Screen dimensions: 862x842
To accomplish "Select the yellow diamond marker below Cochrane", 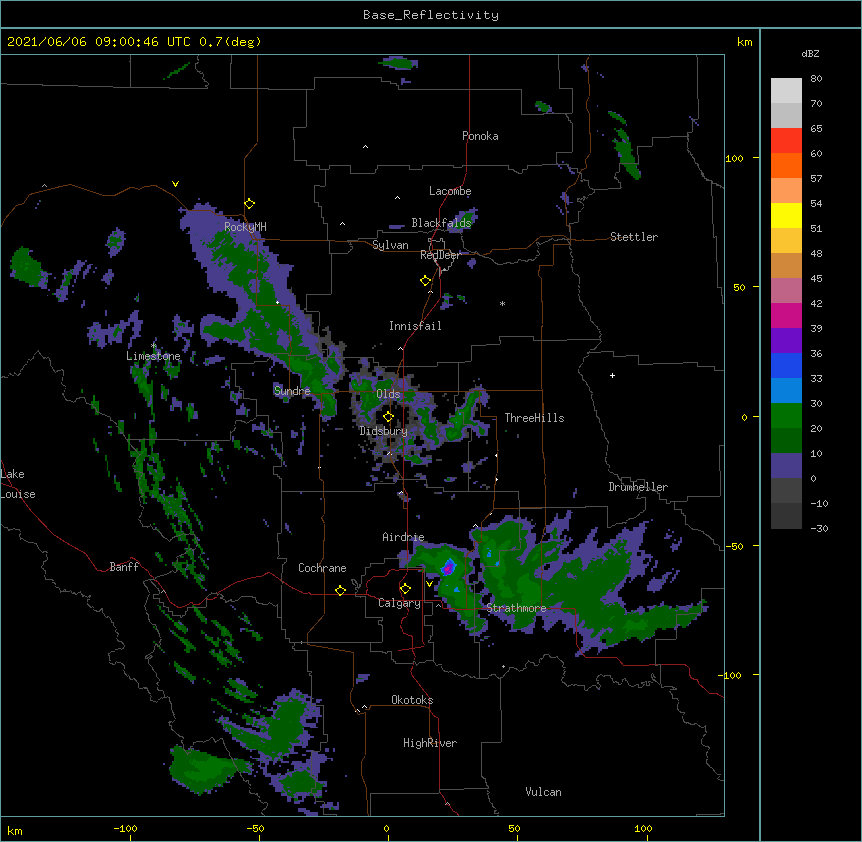I will 340,590.
